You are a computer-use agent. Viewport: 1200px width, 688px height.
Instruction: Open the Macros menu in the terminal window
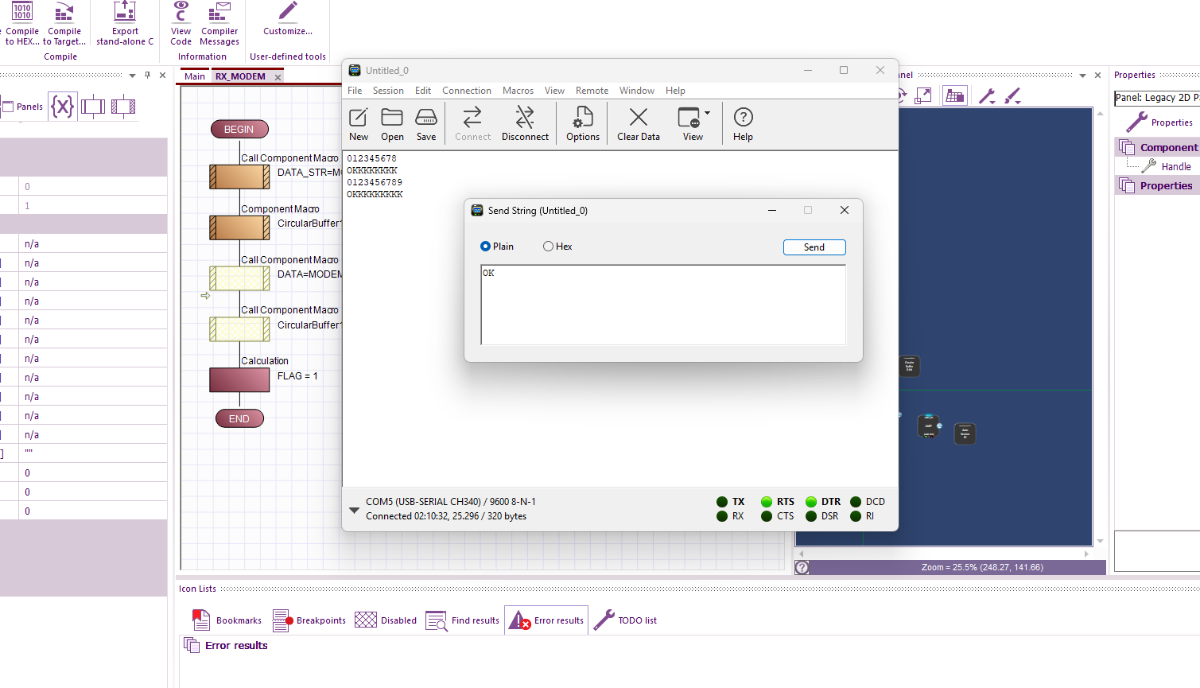(518, 90)
